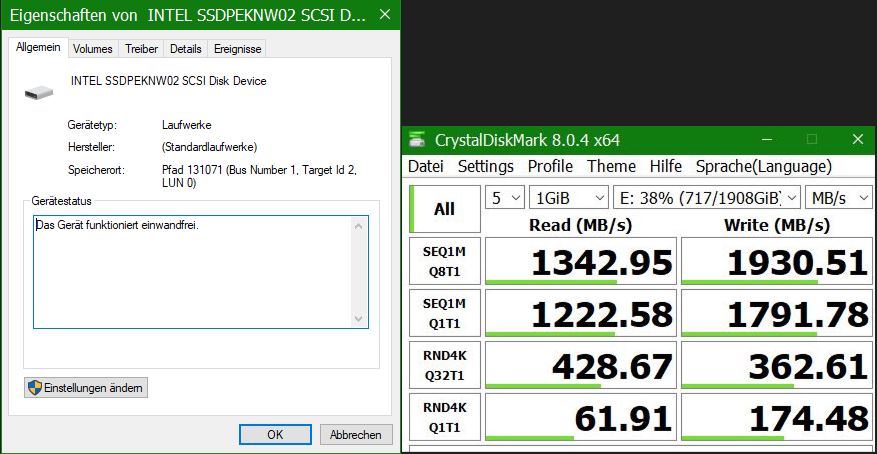Start the RND4K Q1T1 benchmark
This screenshot has width=877, height=454.
[445, 417]
